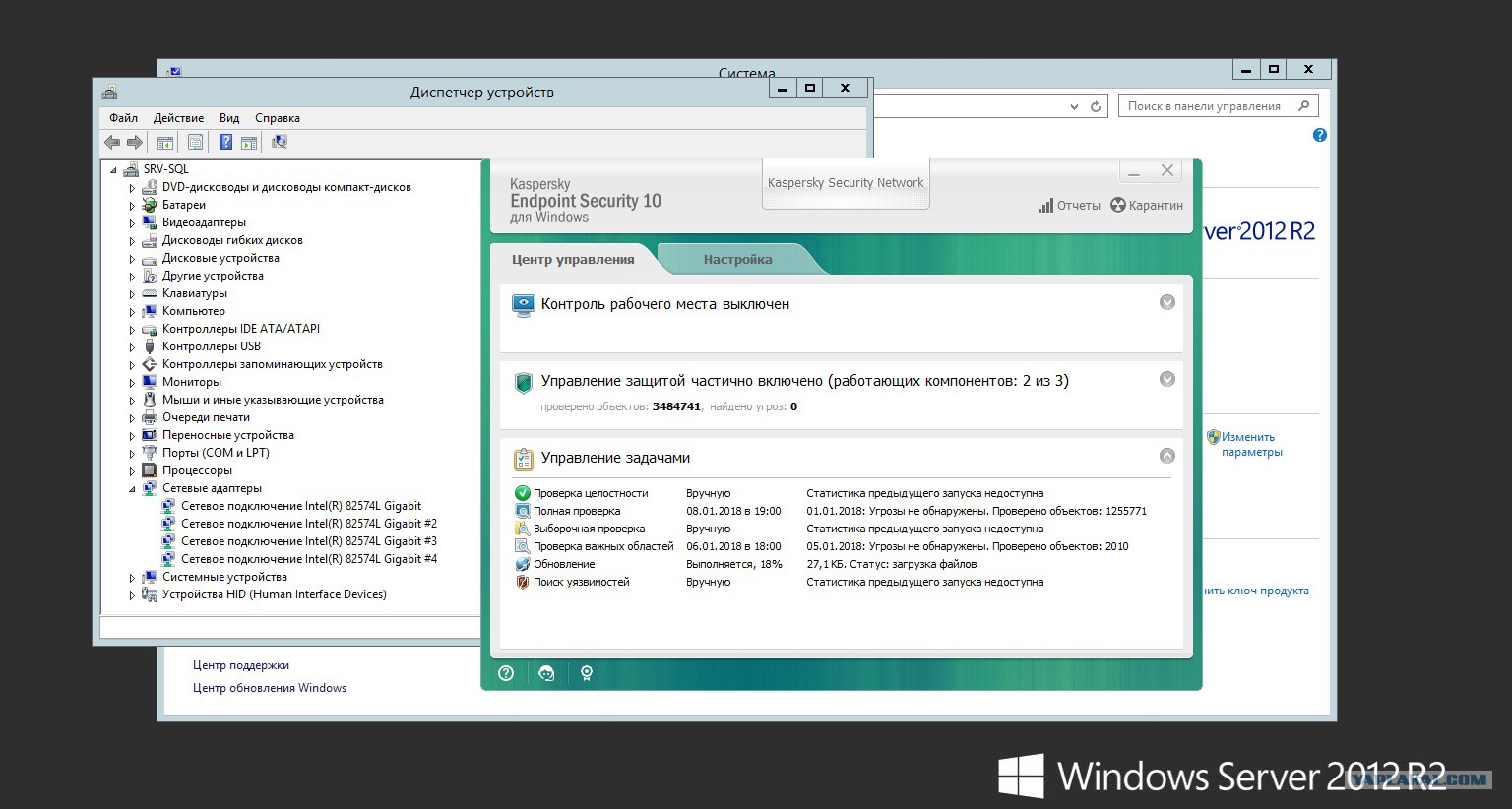Image resolution: width=1512 pixels, height=809 pixels.
Task: Open Отчеты reports in Kaspersky header
Action: [x=1069, y=206]
